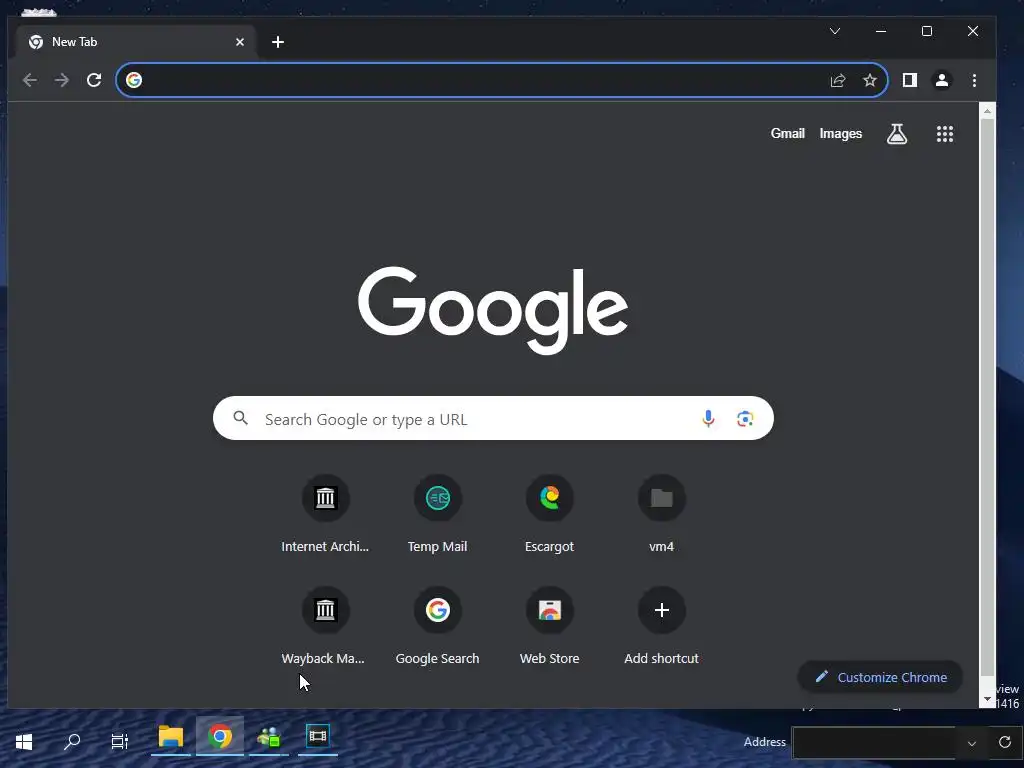
Task: Select the New Tab tab
Action: coord(135,42)
